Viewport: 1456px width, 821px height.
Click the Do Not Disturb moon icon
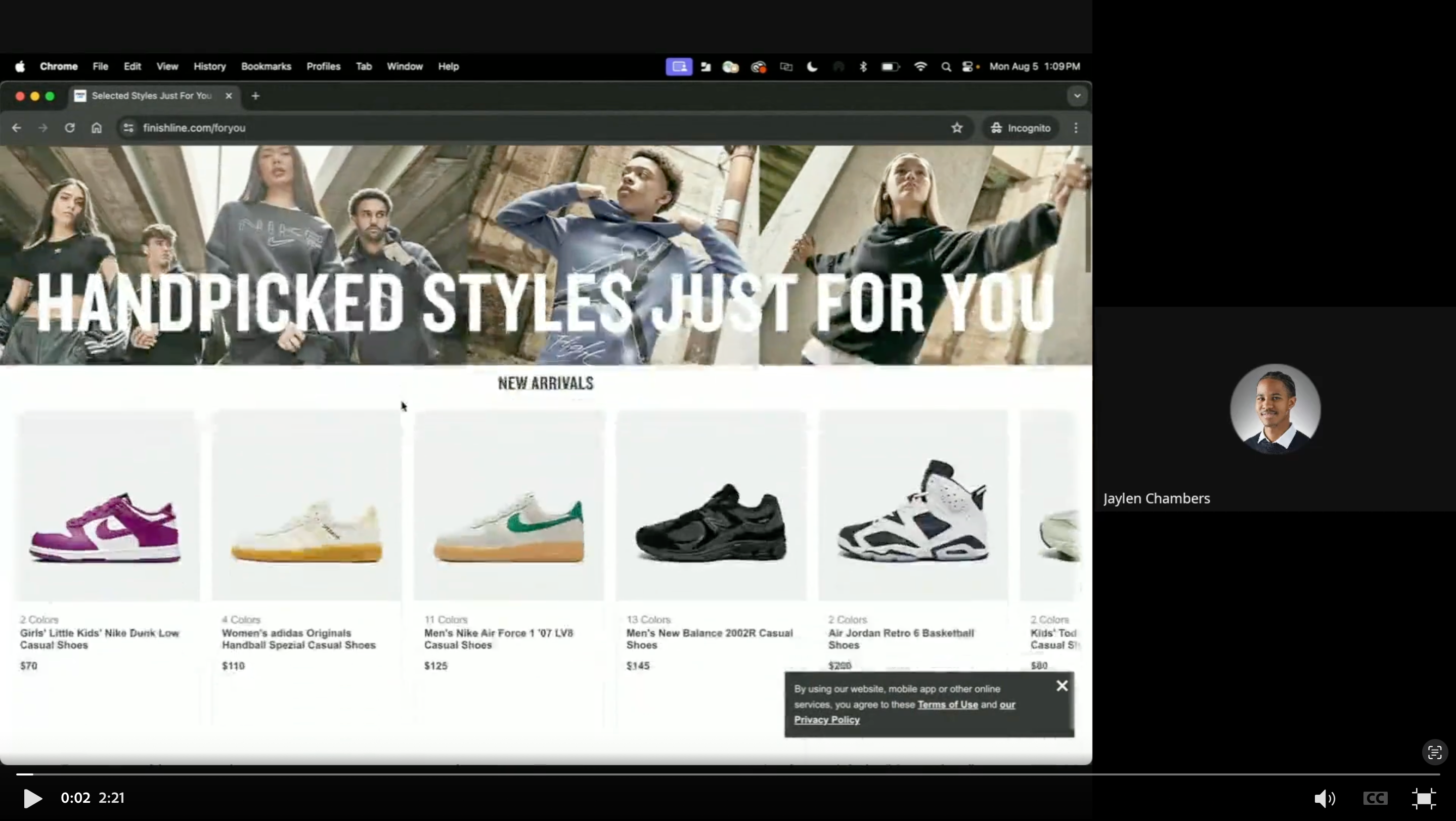click(x=812, y=67)
